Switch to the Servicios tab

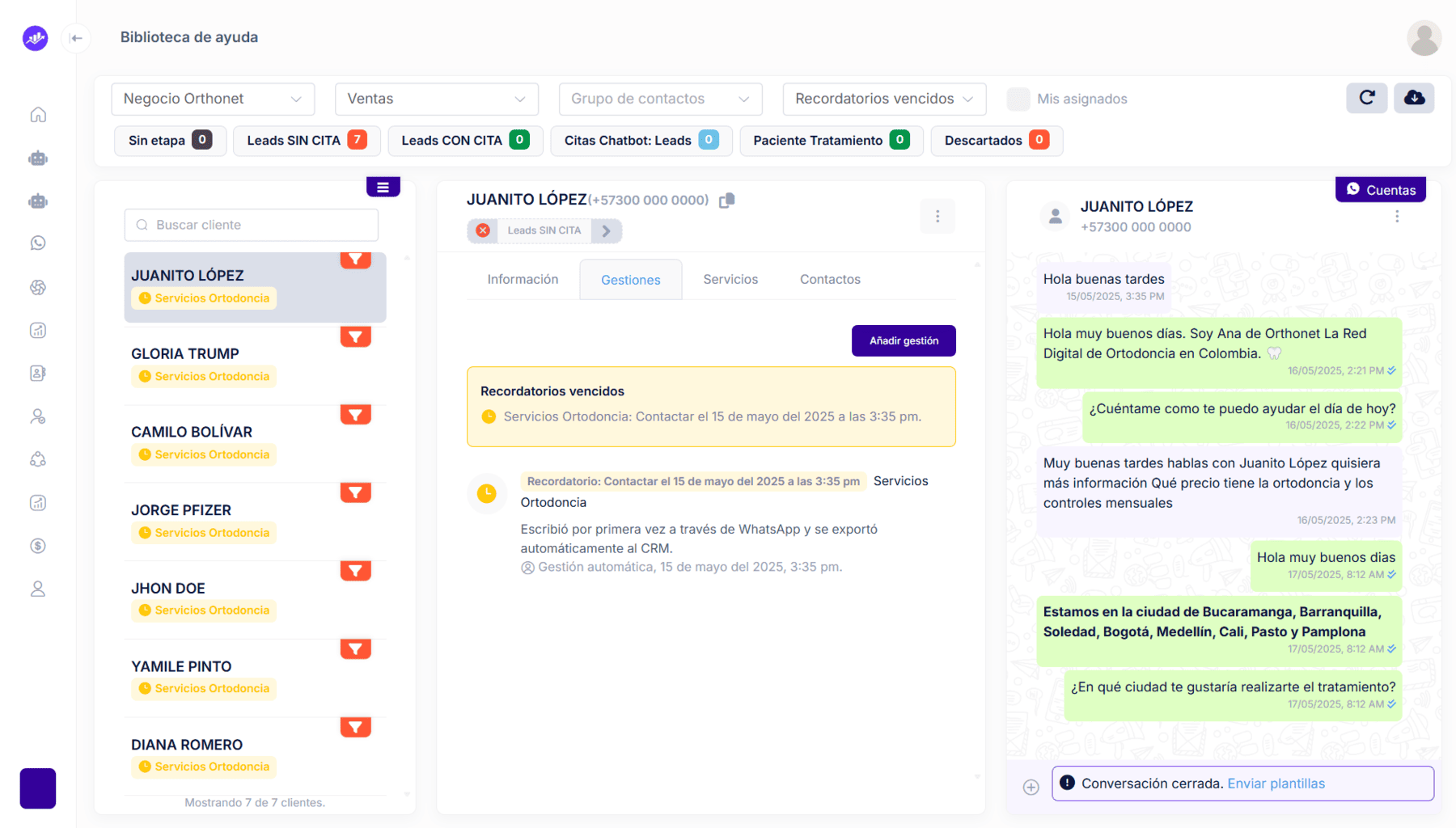(x=730, y=280)
